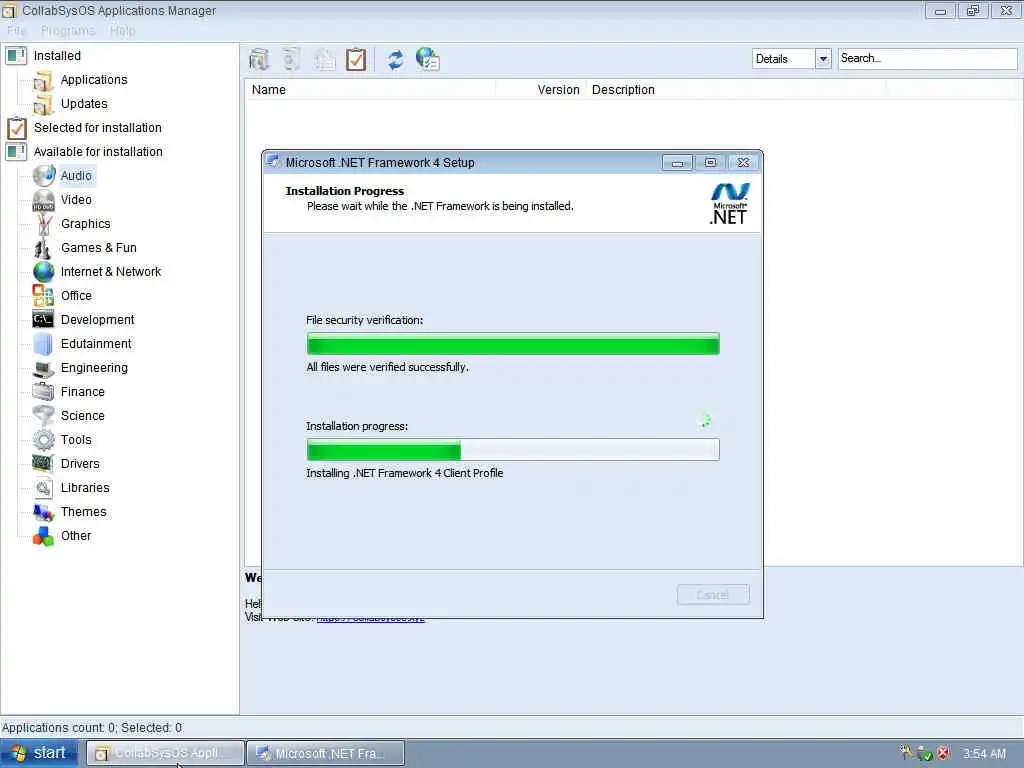Click the Search input field
Screen dimensions: 1024x768
coord(927,58)
